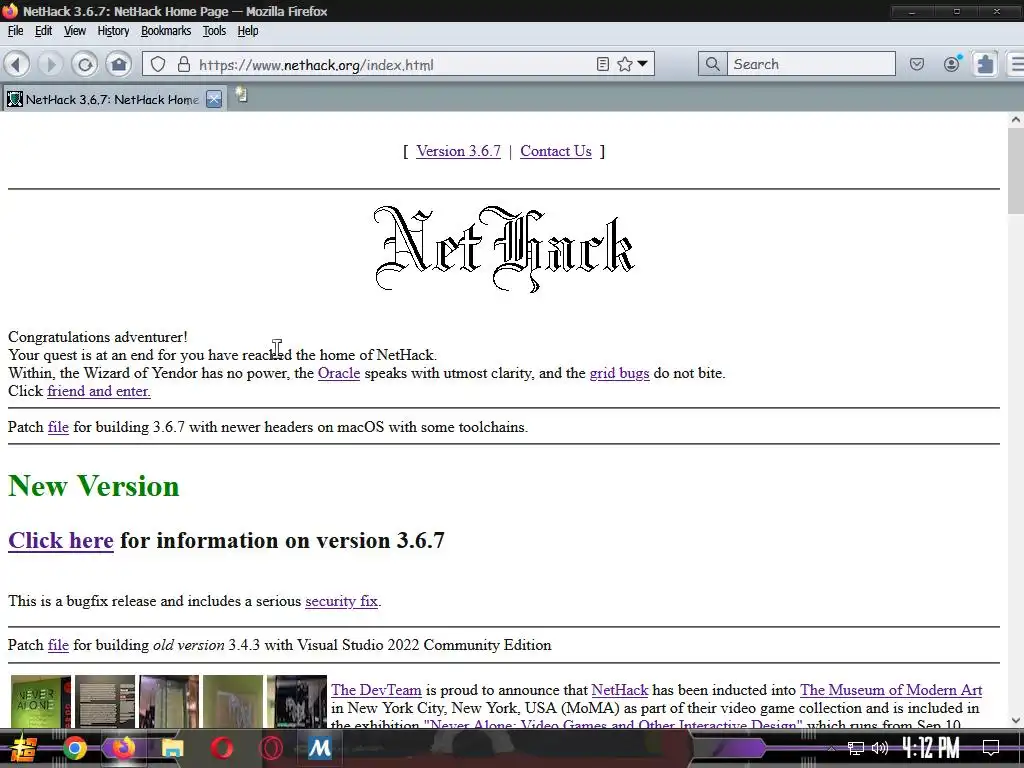Open the Bookmarks menu
Screen dimensions: 1024x768
coord(166,31)
